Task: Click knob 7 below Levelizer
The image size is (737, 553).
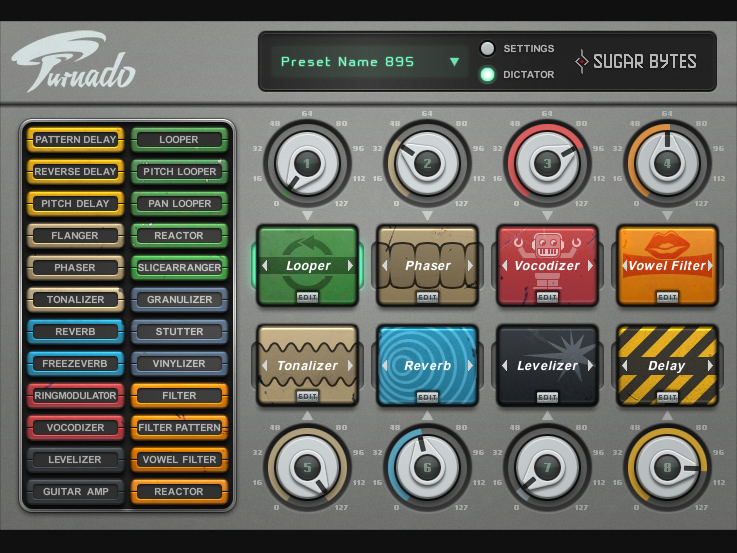Action: (x=547, y=467)
